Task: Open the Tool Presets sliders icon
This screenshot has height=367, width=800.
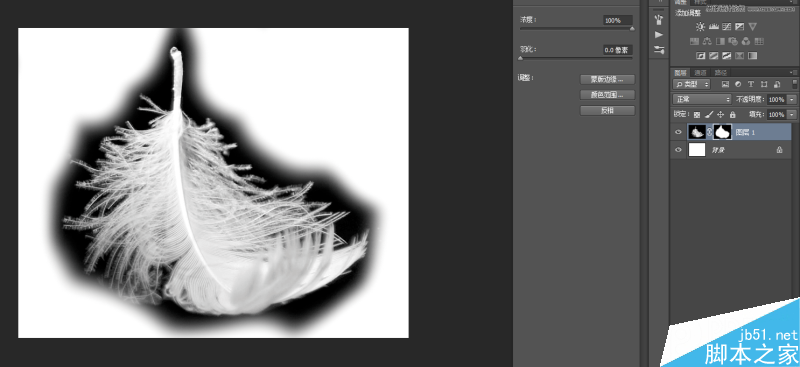Action: [x=659, y=50]
